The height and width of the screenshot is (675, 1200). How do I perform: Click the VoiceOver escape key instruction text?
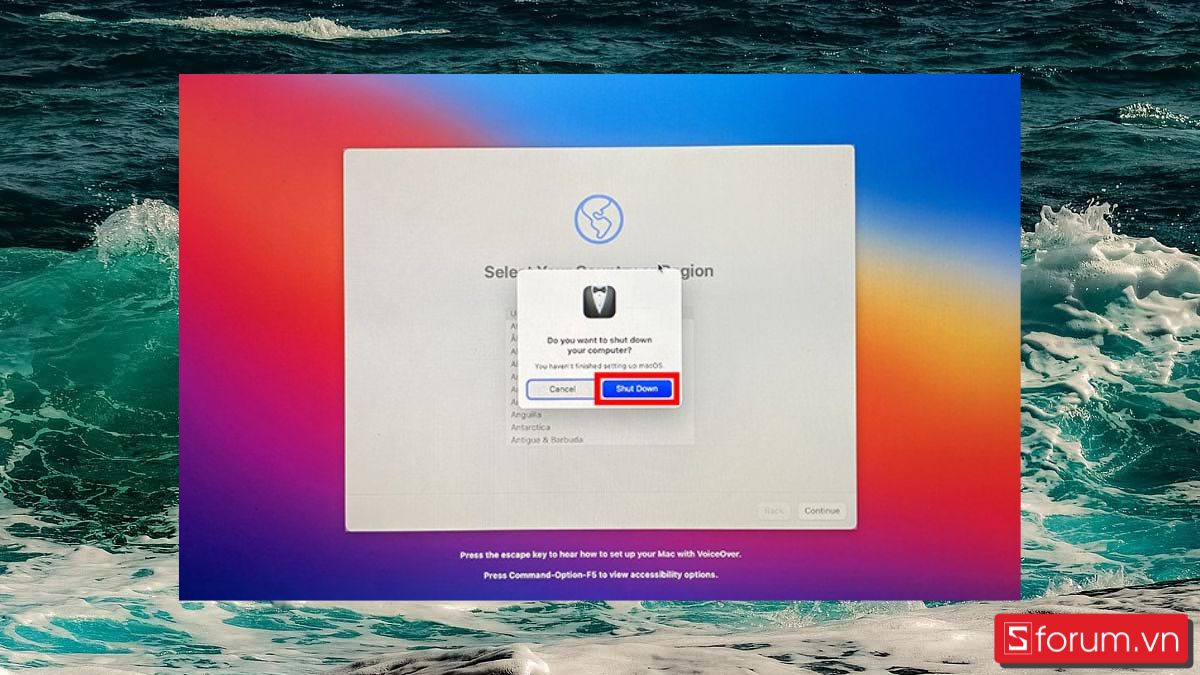(600, 553)
